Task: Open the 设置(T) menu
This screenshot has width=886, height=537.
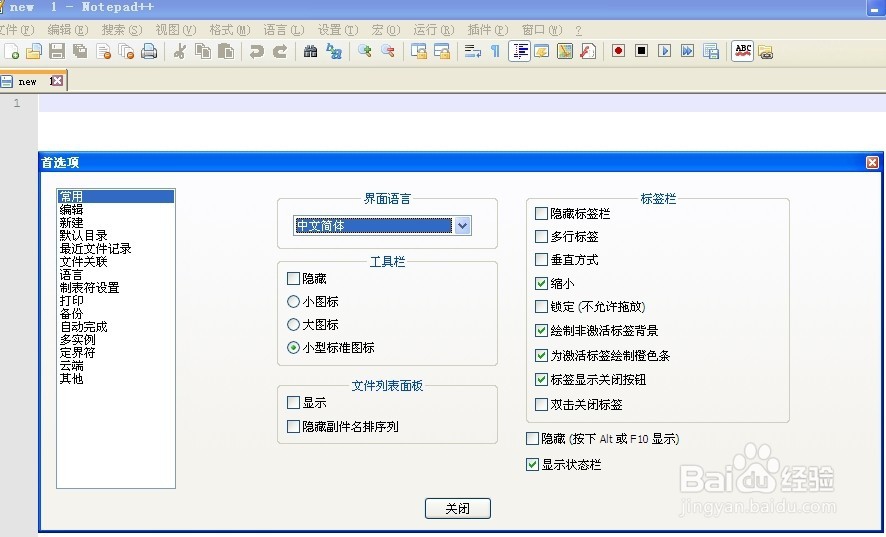Action: tap(338, 29)
